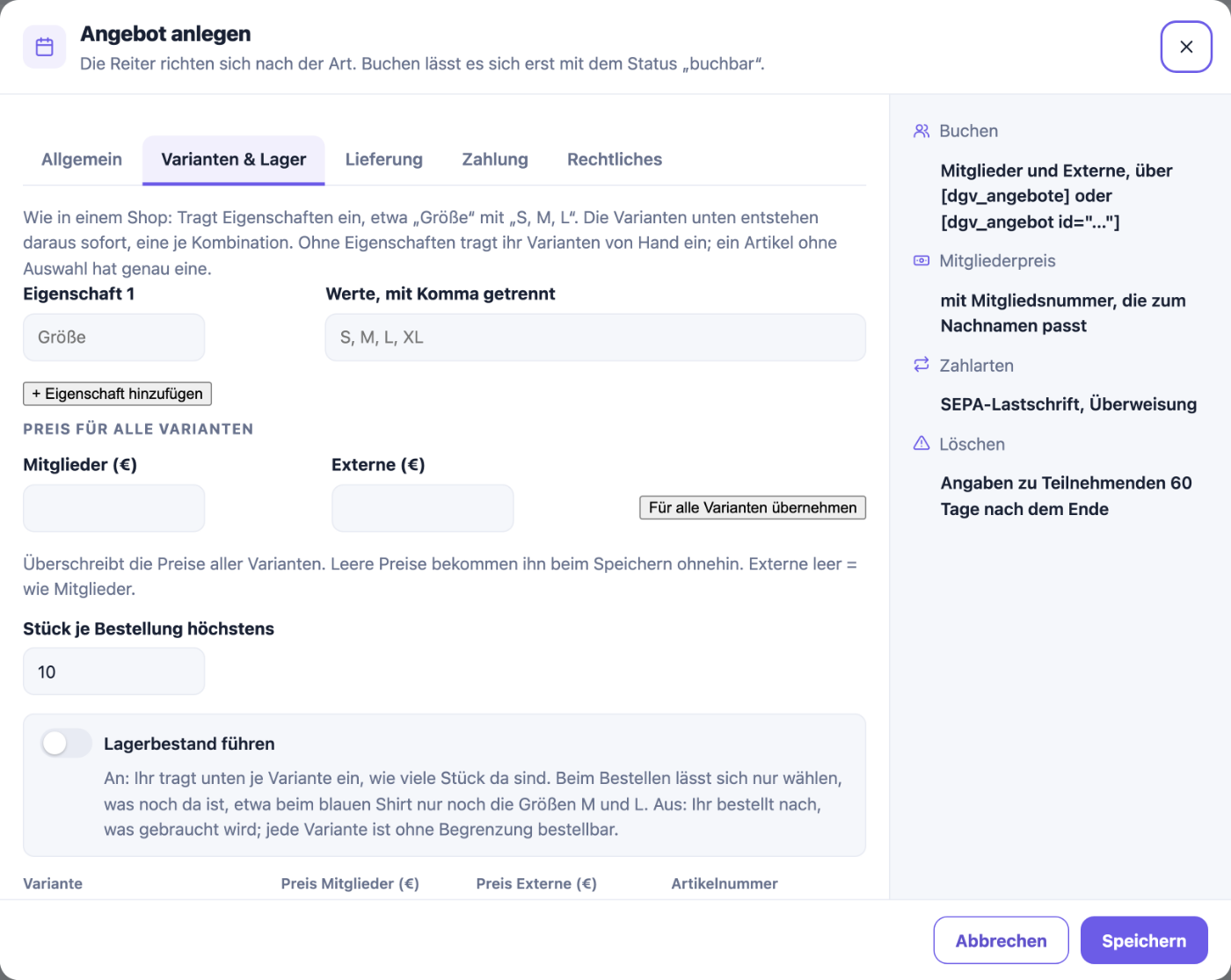Click the Abbrechen button
The image size is (1231, 980).
point(1001,940)
